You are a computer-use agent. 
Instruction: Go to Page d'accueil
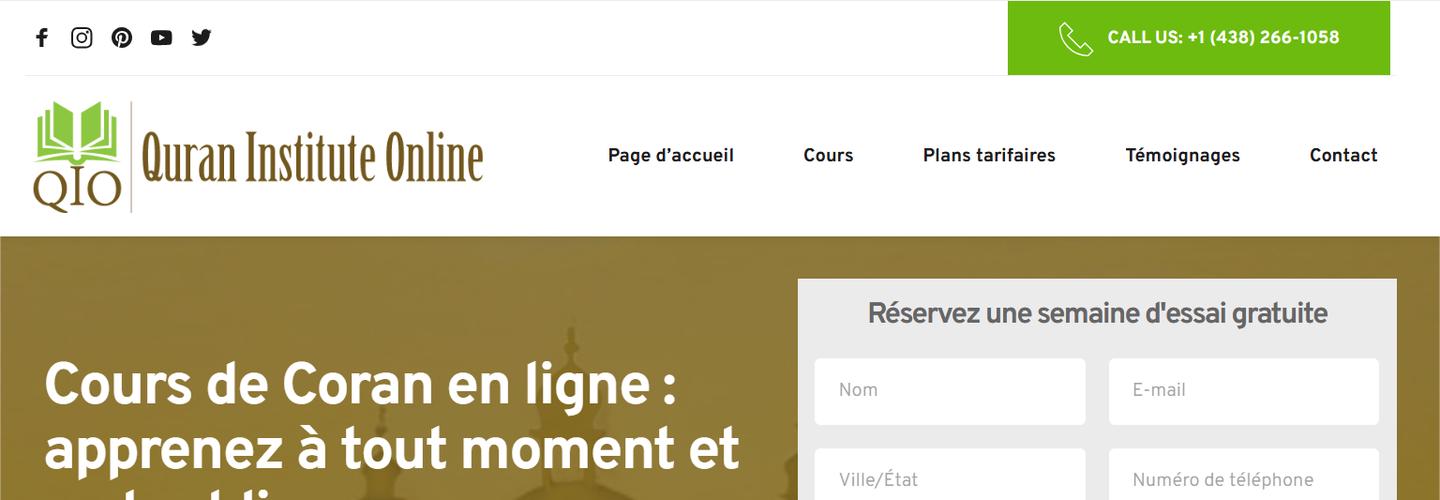671,155
